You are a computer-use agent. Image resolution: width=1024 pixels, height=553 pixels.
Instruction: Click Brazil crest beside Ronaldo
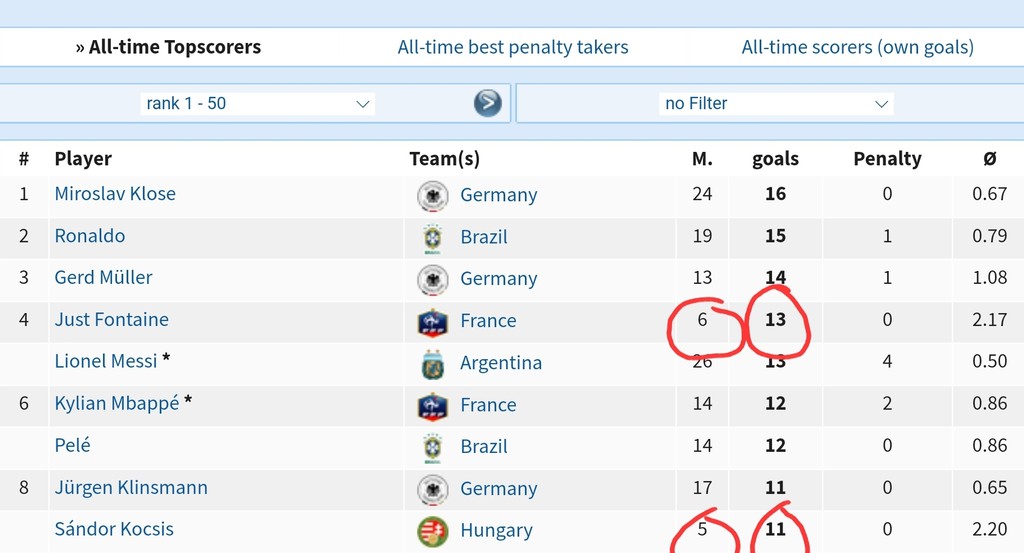[x=432, y=237]
